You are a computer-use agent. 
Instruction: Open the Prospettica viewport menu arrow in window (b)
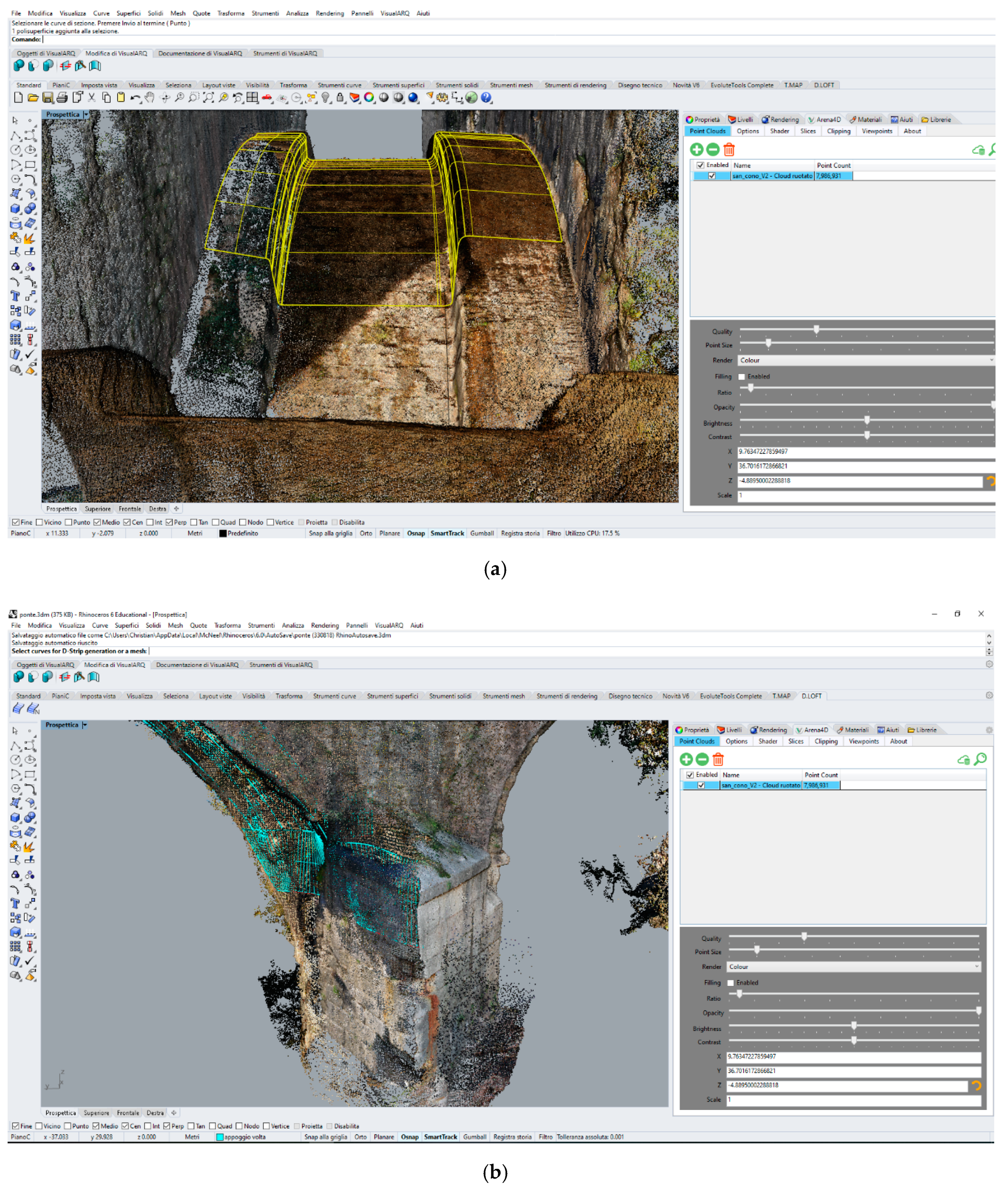coord(85,725)
